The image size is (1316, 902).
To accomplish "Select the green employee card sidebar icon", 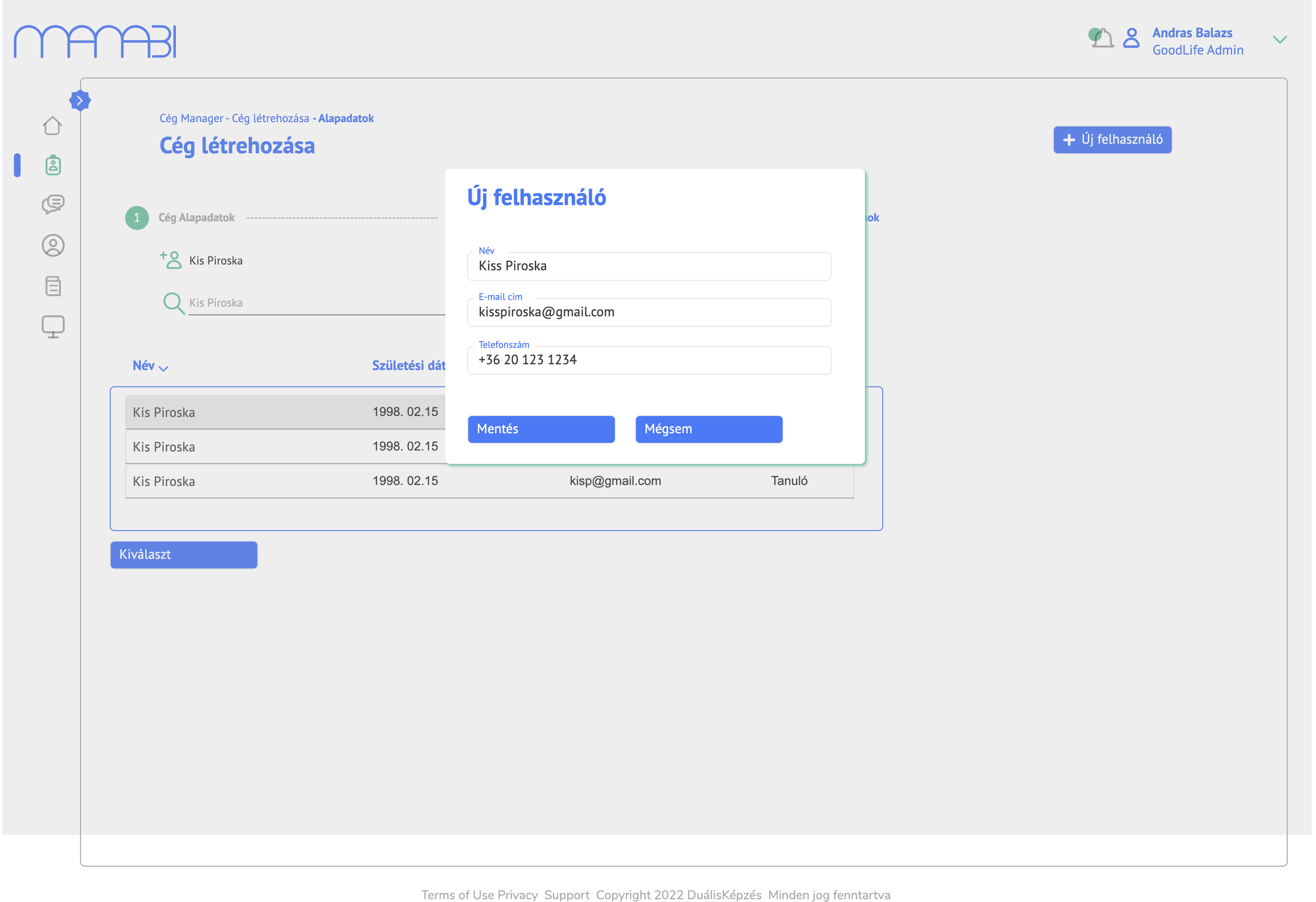I will (52, 165).
